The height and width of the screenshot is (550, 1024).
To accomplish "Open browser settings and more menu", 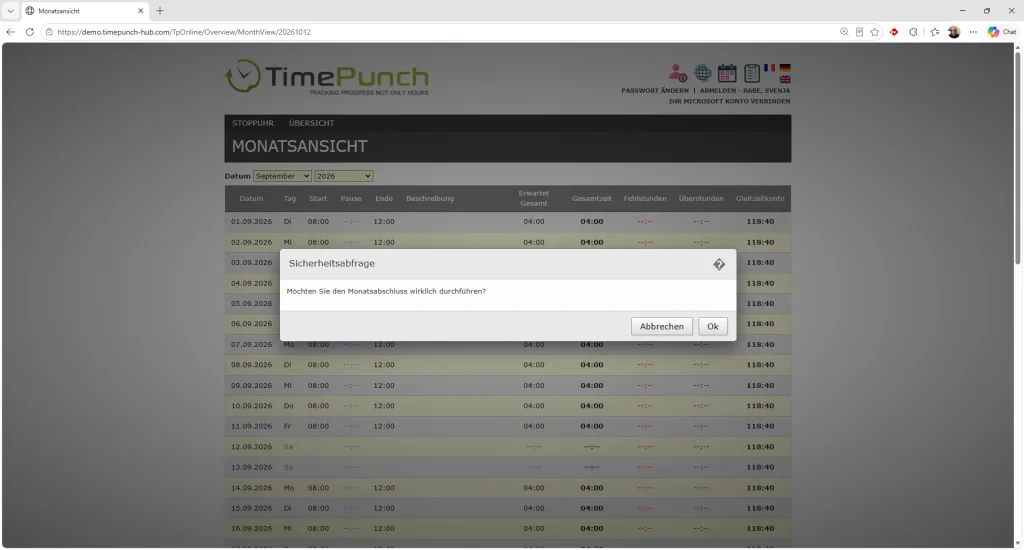I will [x=973, y=31].
